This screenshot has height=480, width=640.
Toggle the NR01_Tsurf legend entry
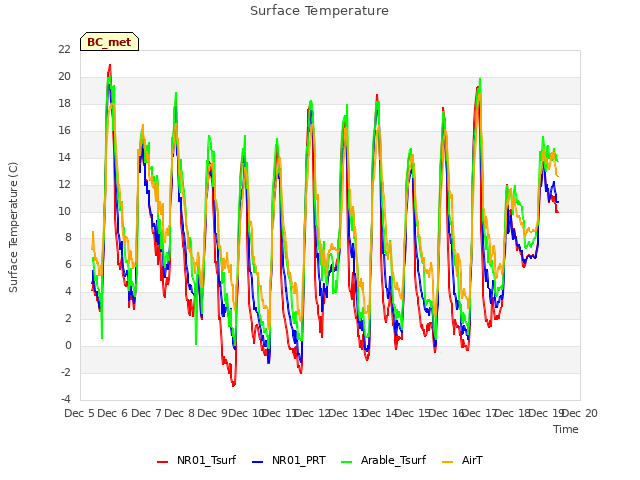197,460
